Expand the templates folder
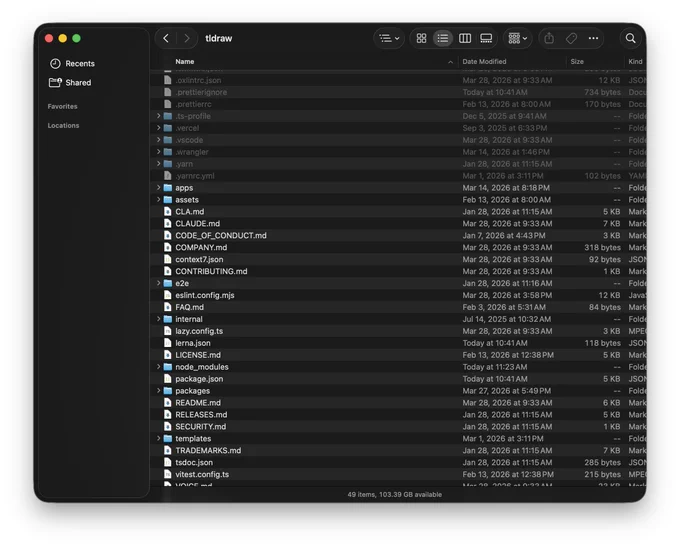 pos(158,439)
